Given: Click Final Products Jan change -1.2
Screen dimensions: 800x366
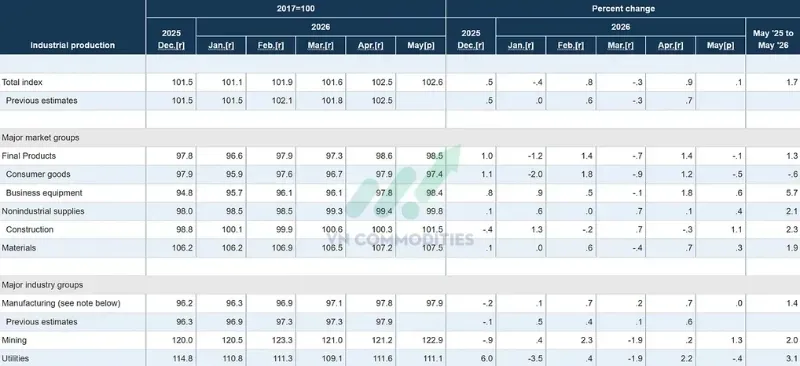Looking at the screenshot, I should (534, 156).
